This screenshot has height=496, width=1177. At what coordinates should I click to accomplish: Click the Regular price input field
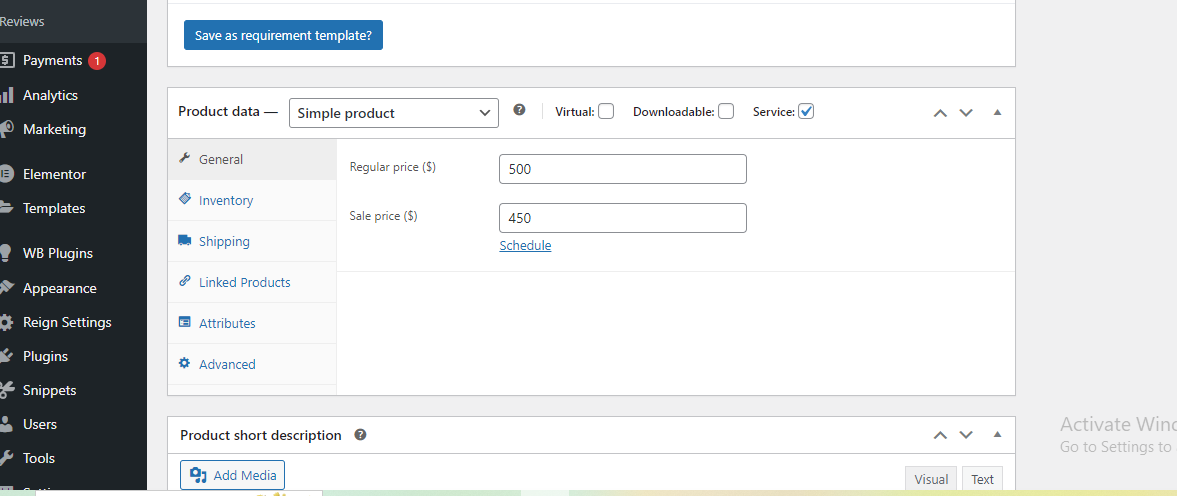pos(622,169)
